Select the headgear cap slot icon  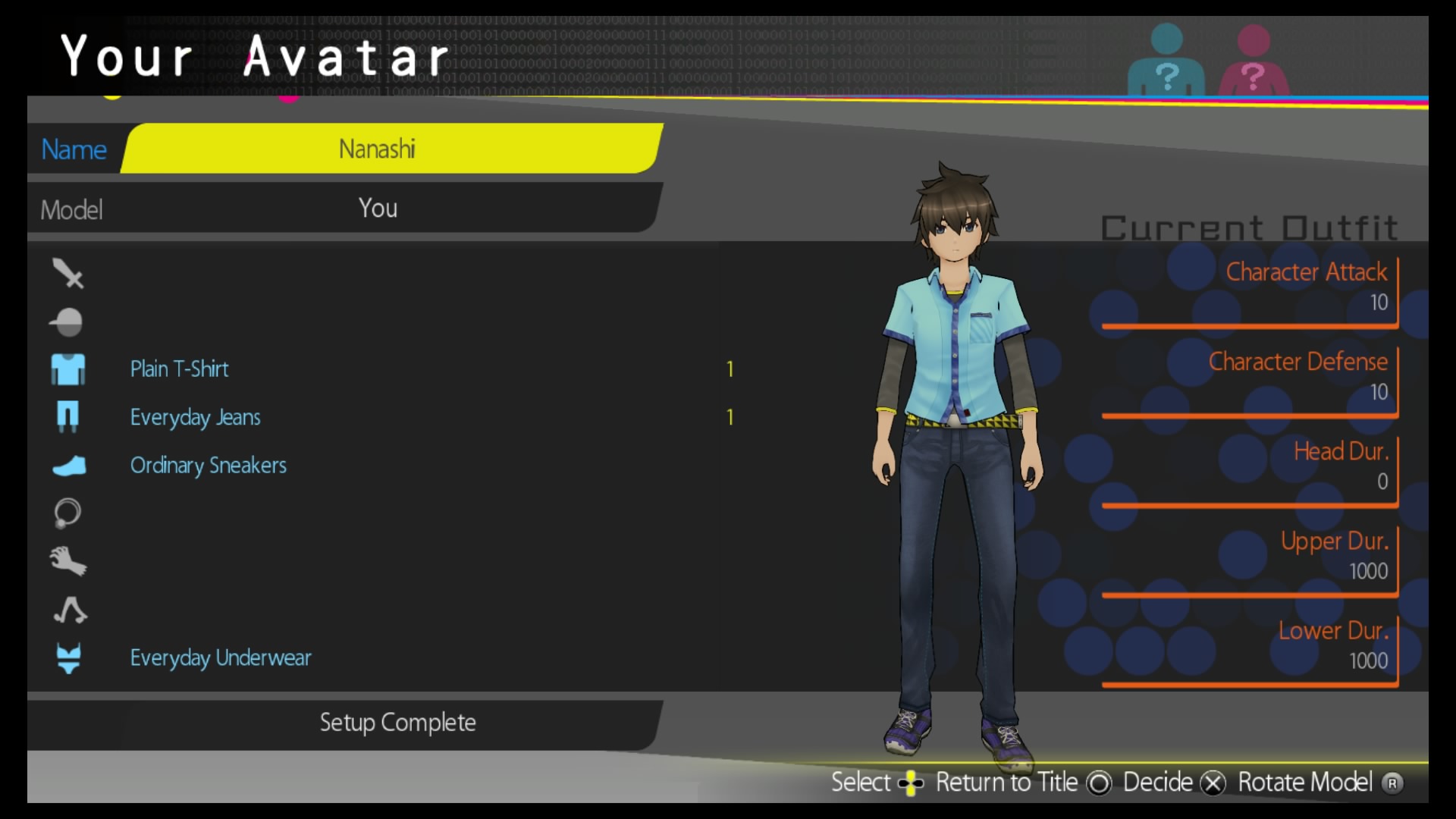67,322
